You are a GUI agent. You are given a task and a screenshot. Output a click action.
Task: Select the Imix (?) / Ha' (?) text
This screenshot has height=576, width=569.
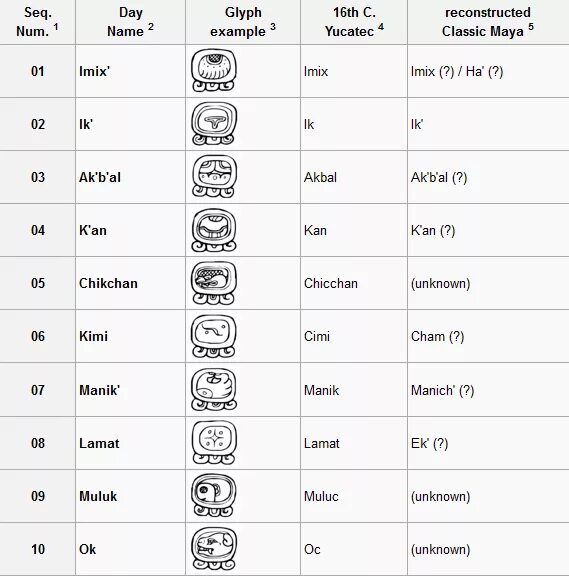click(457, 71)
